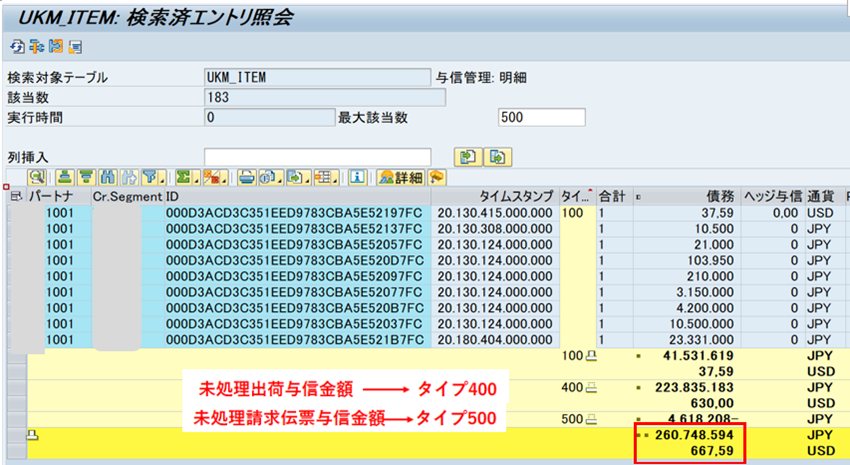850x465 pixels.
Task: Open filter dropdown arrow beside funnel
Action: click(x=162, y=179)
